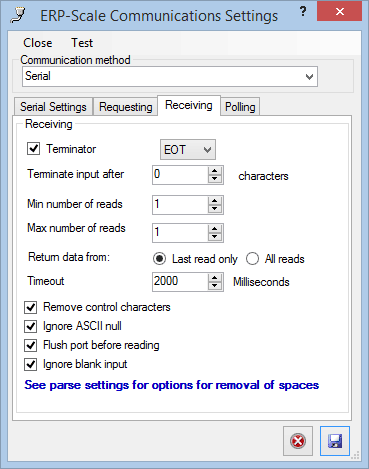The width and height of the screenshot is (369, 469).
Task: Click the Test menu item
Action: [x=82, y=43]
